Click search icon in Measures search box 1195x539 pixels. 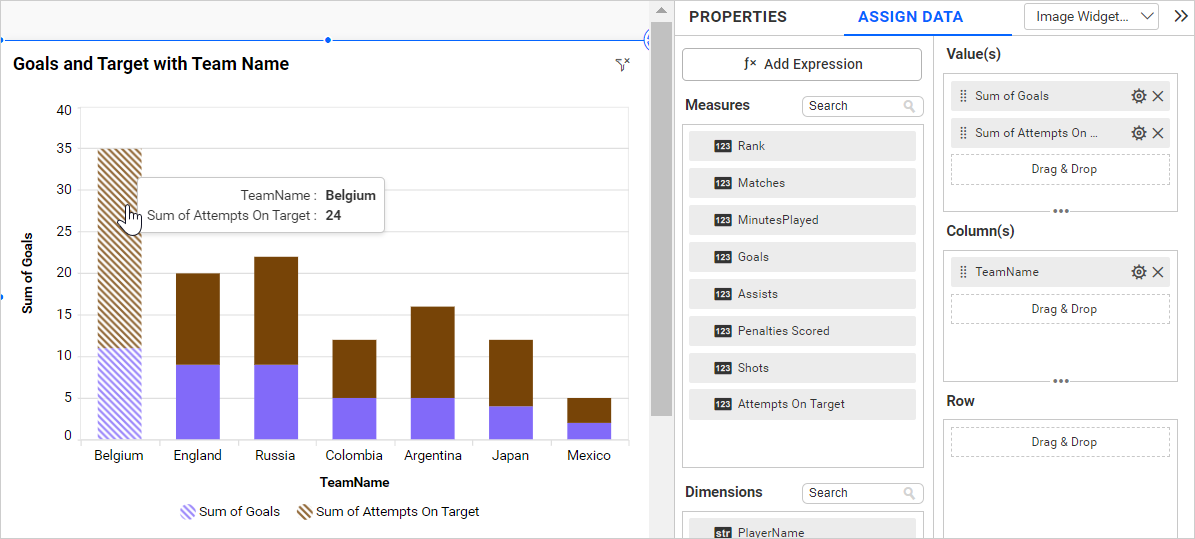click(x=909, y=106)
